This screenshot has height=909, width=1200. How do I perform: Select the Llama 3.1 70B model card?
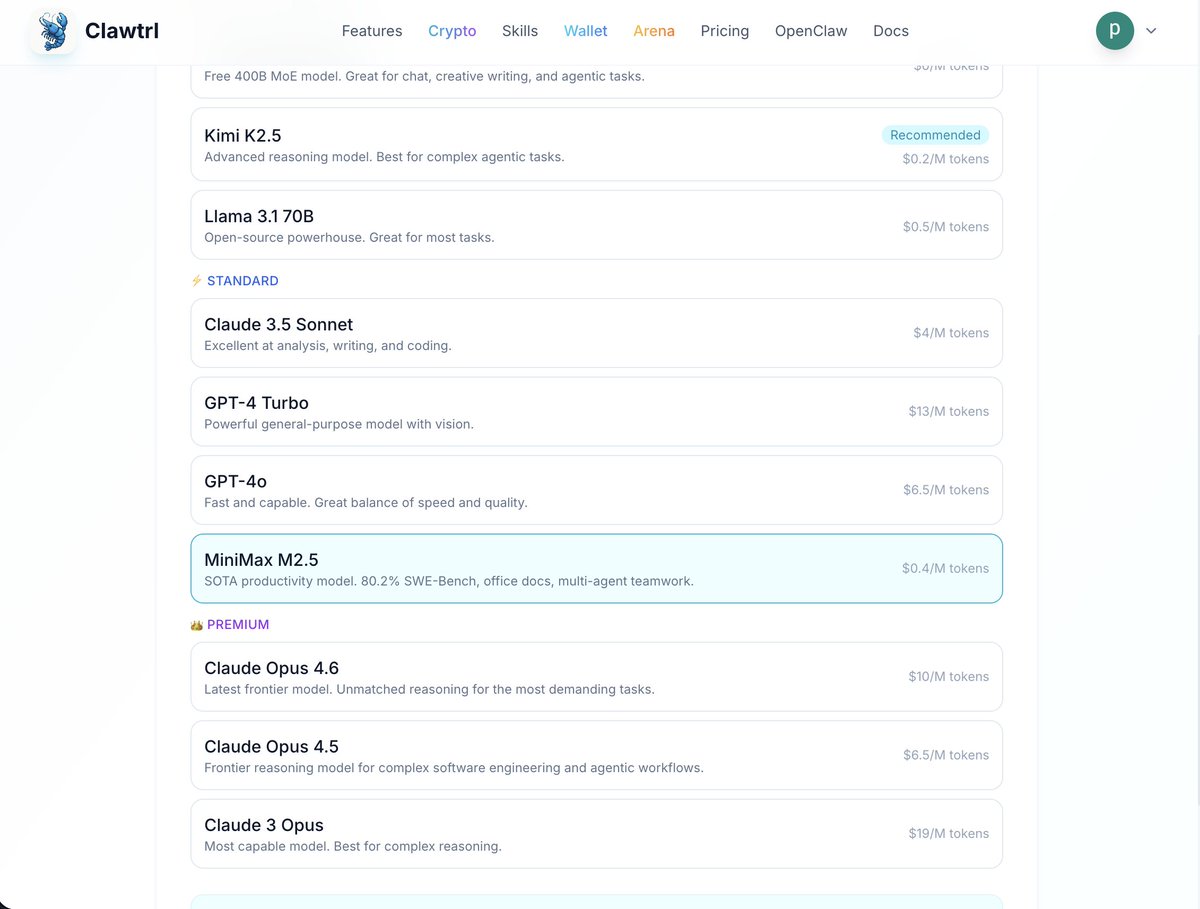pyautogui.click(x=597, y=225)
